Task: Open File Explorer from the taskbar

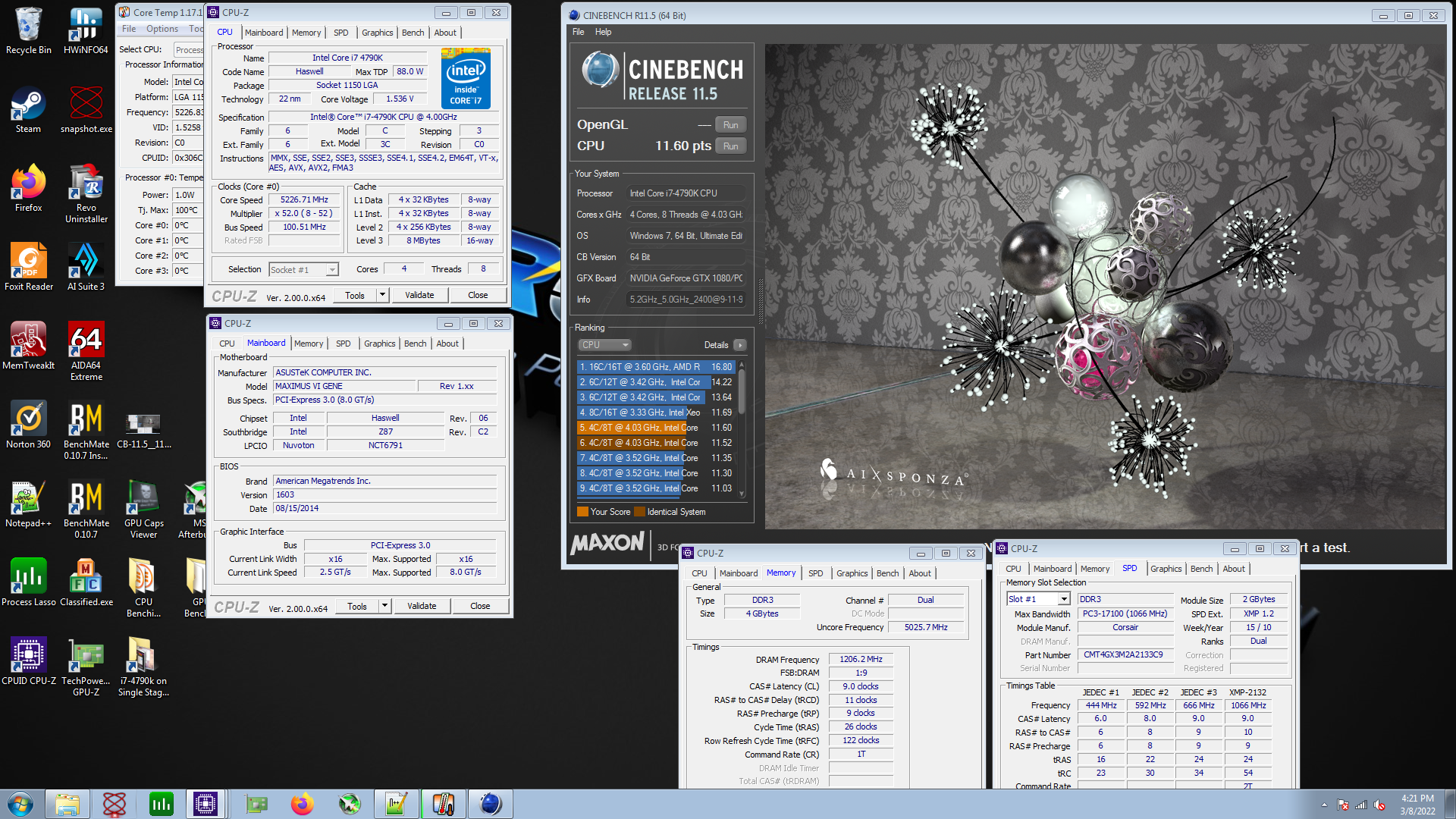Action: coord(67,804)
